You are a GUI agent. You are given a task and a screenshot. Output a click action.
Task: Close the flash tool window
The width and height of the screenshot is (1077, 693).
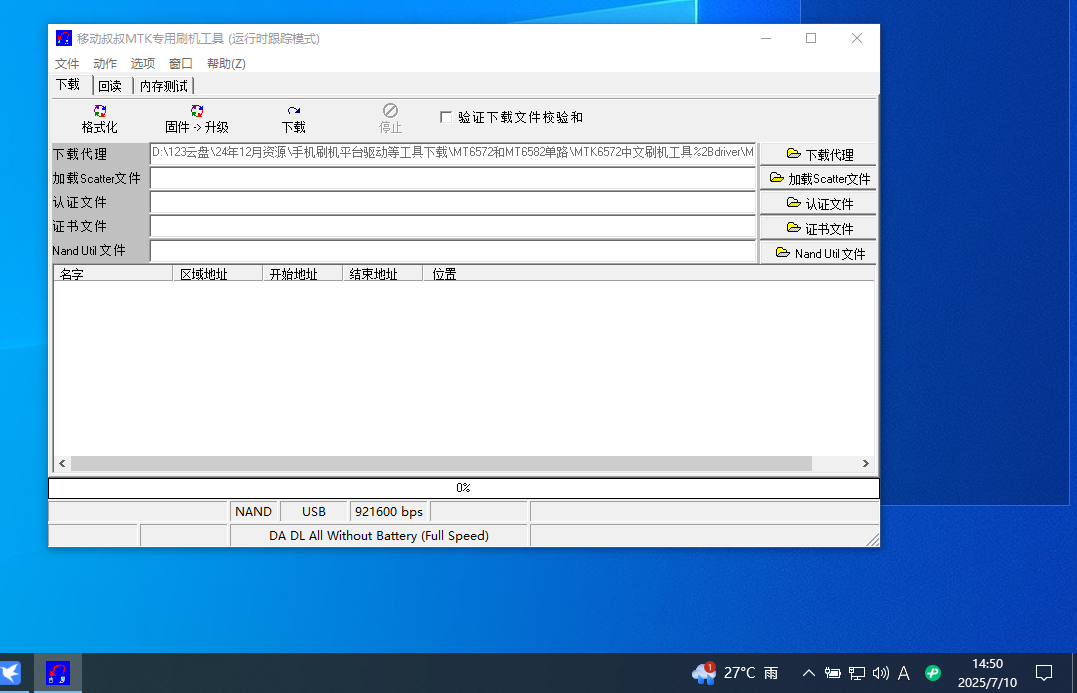pos(857,38)
